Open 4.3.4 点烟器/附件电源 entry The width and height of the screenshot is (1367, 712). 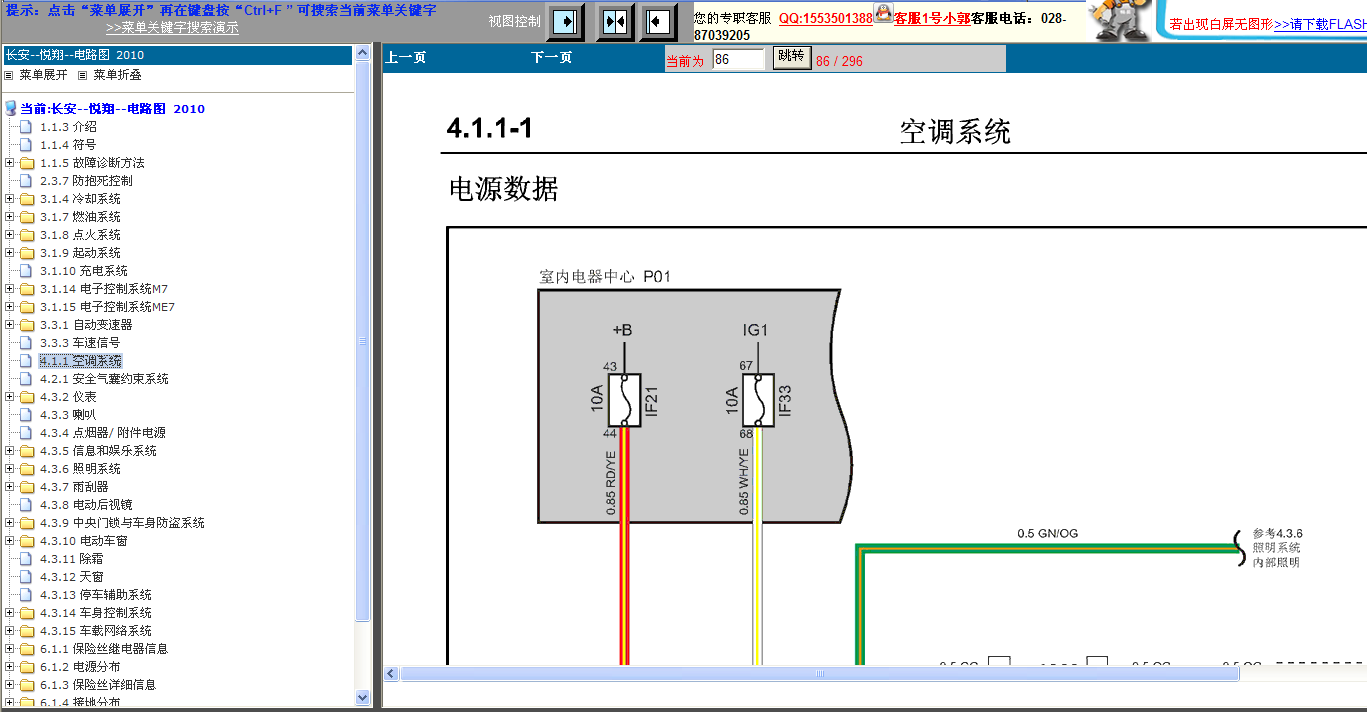103,433
